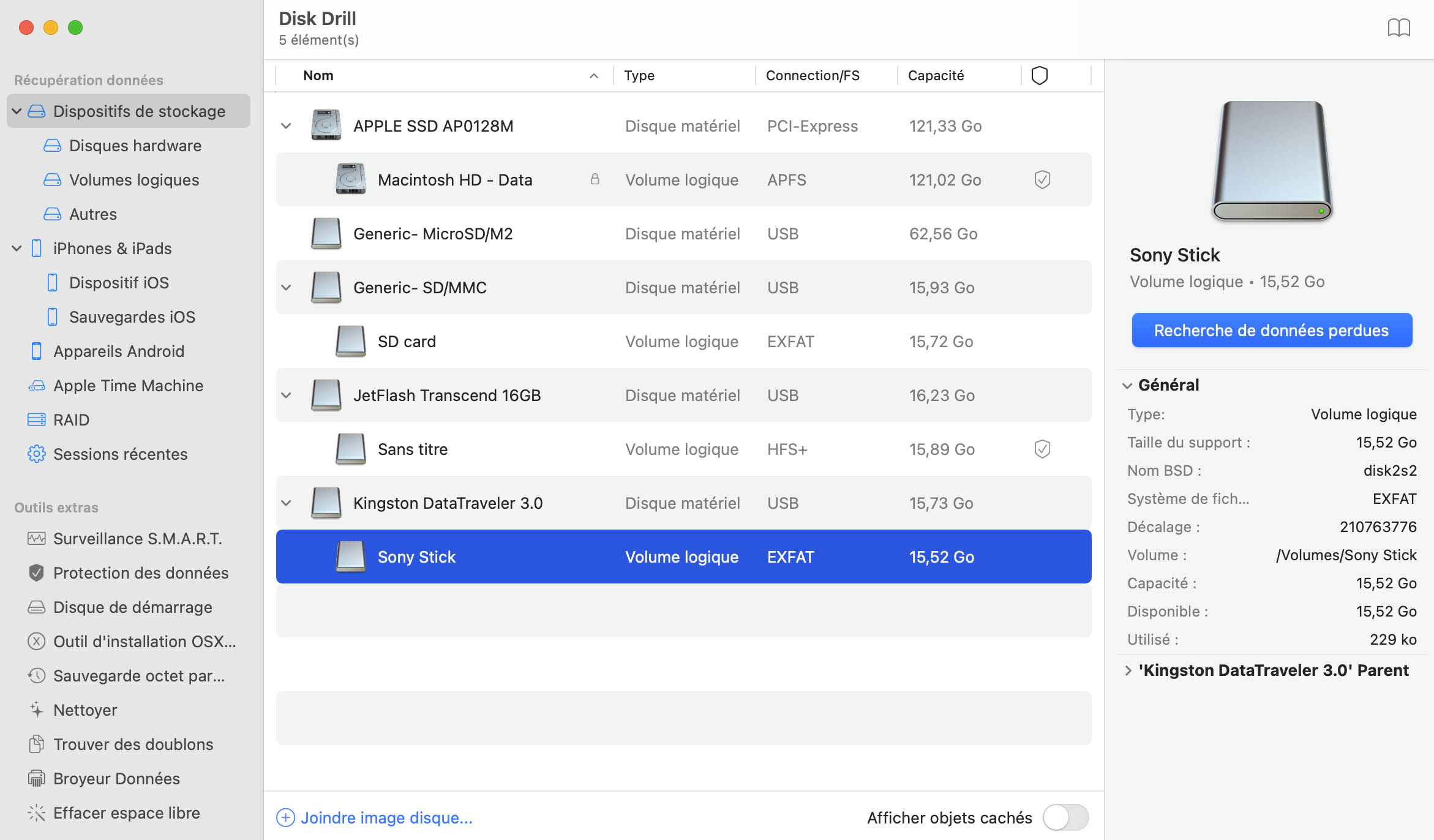The width and height of the screenshot is (1434, 840).
Task: Click the Macintosh HD lock icon
Action: click(595, 179)
